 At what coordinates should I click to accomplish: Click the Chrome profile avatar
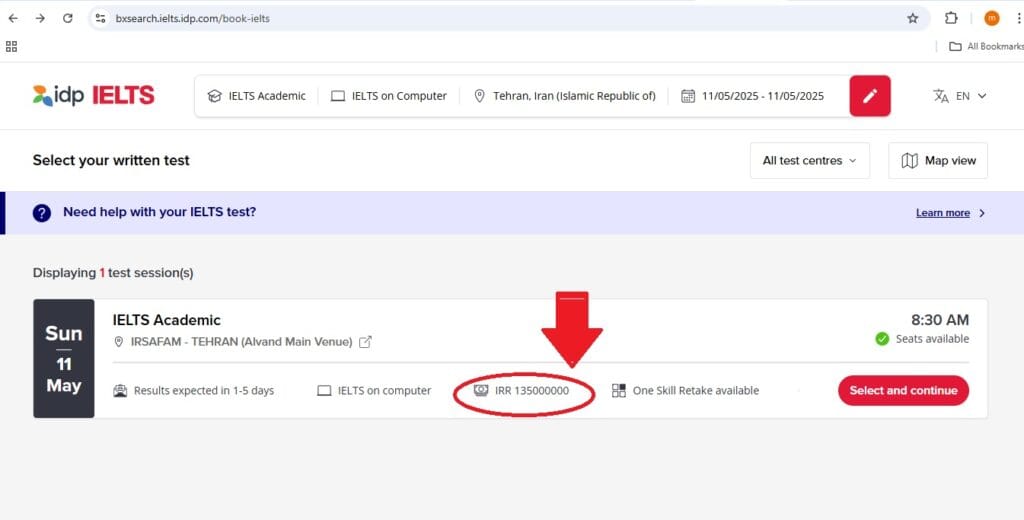(991, 18)
